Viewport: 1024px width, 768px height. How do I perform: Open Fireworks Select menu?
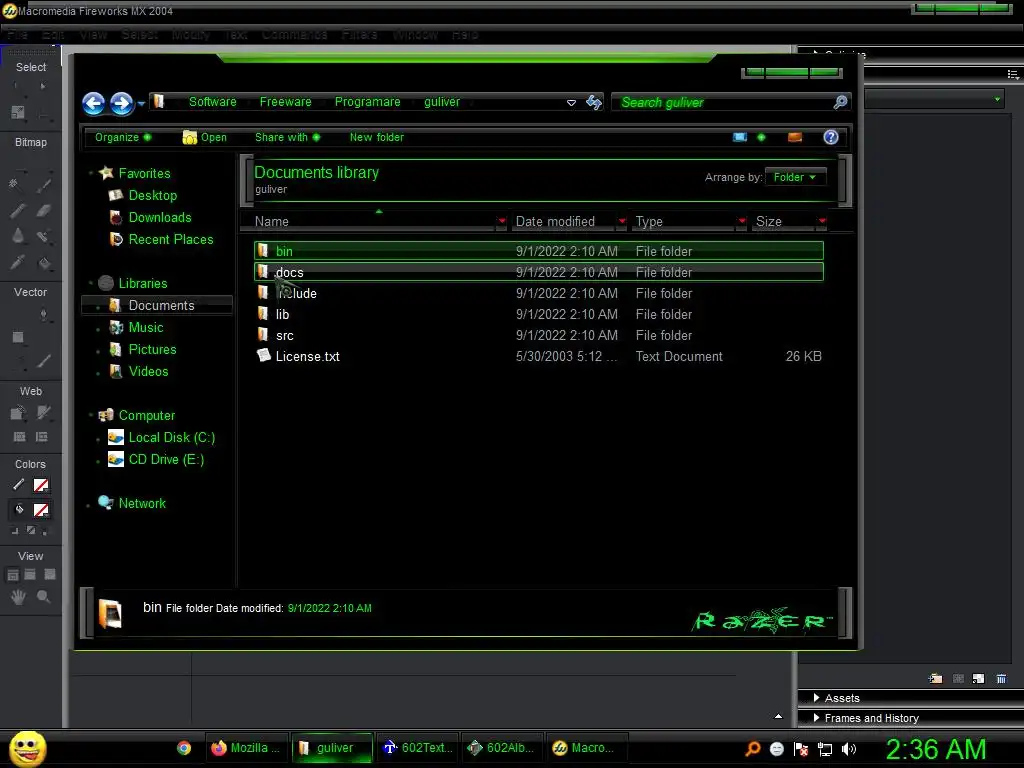(139, 35)
